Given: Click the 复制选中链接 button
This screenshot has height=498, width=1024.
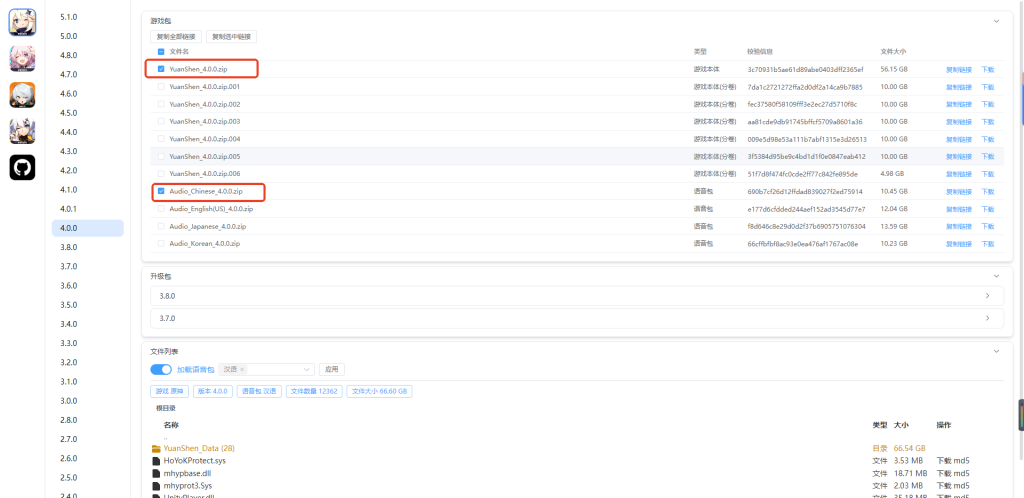Looking at the screenshot, I should point(231,37).
